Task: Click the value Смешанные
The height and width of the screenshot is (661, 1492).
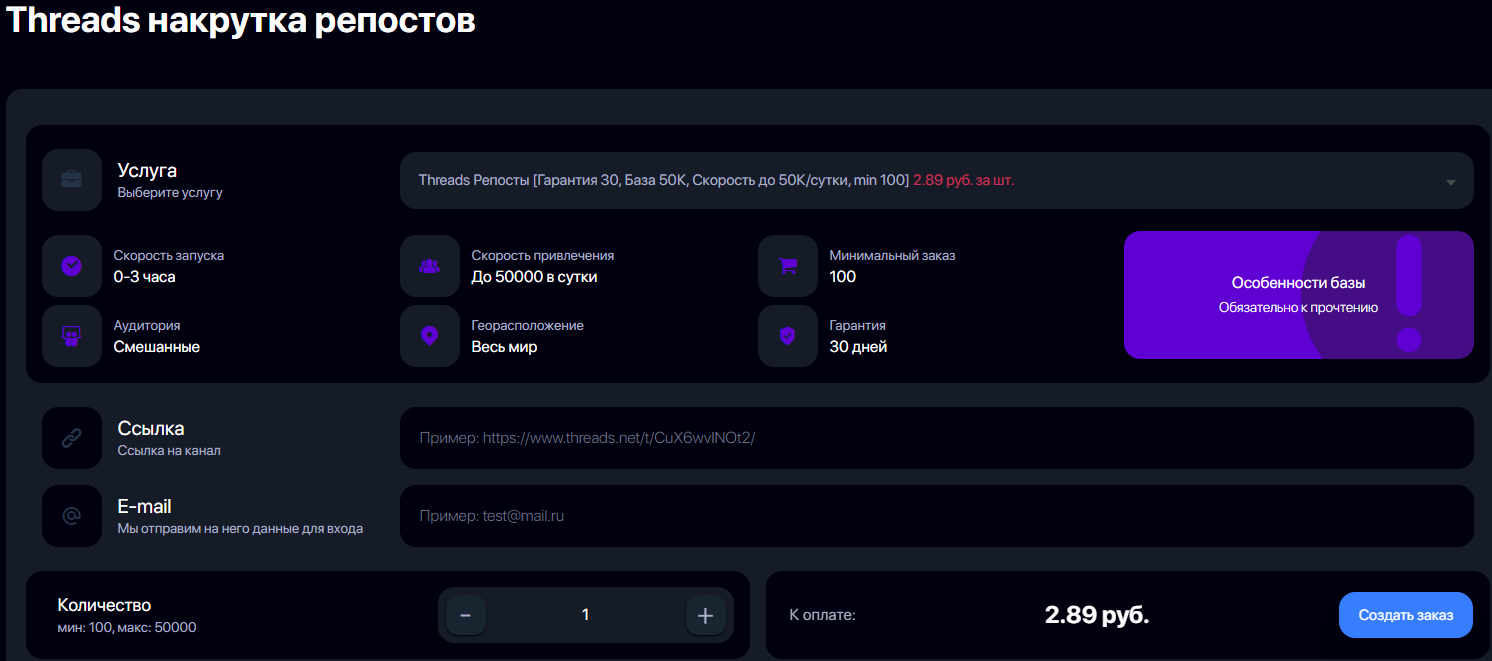Action: (157, 347)
